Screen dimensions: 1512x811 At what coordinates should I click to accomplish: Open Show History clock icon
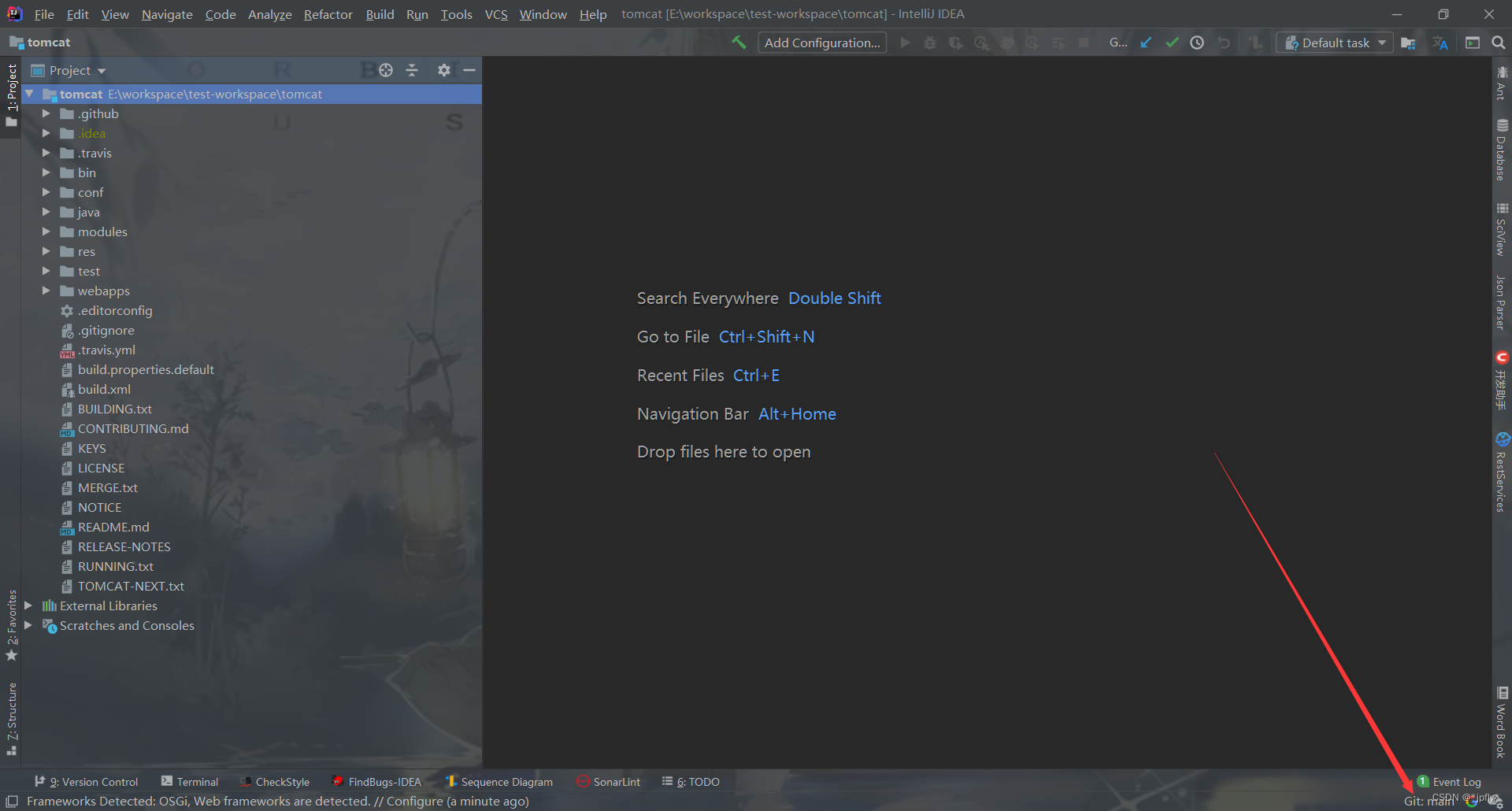(x=1197, y=43)
